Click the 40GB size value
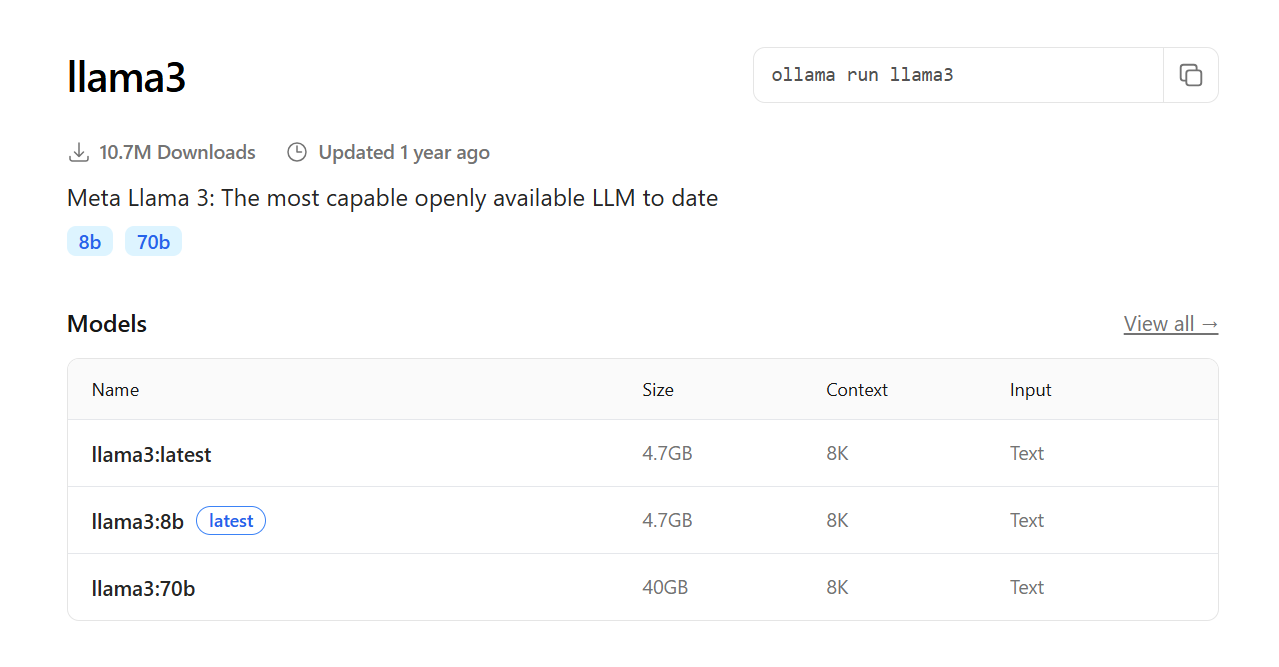The height and width of the screenshot is (667, 1279). 665,588
